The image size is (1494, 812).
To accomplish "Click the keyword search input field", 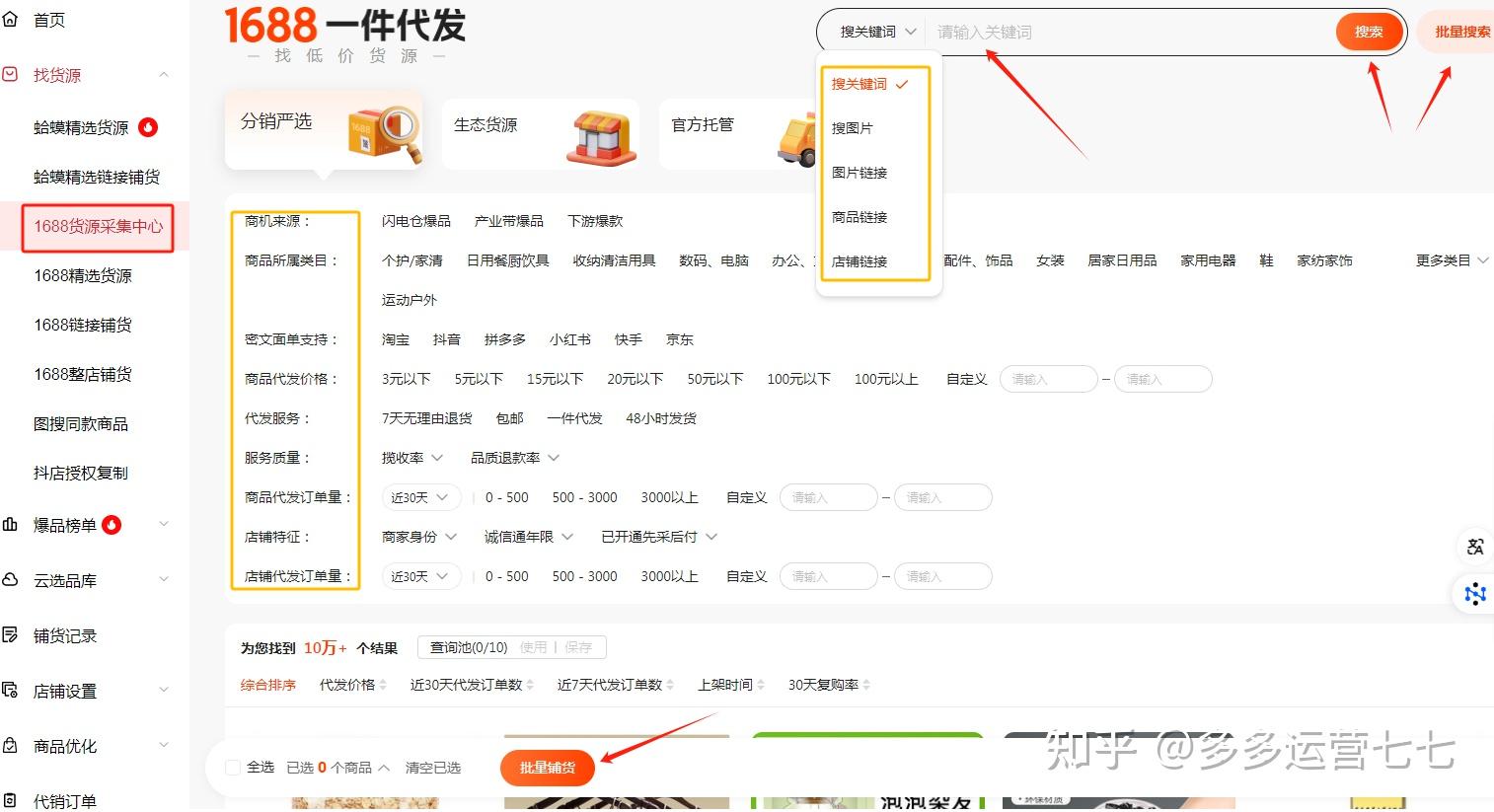I will 1129,32.
